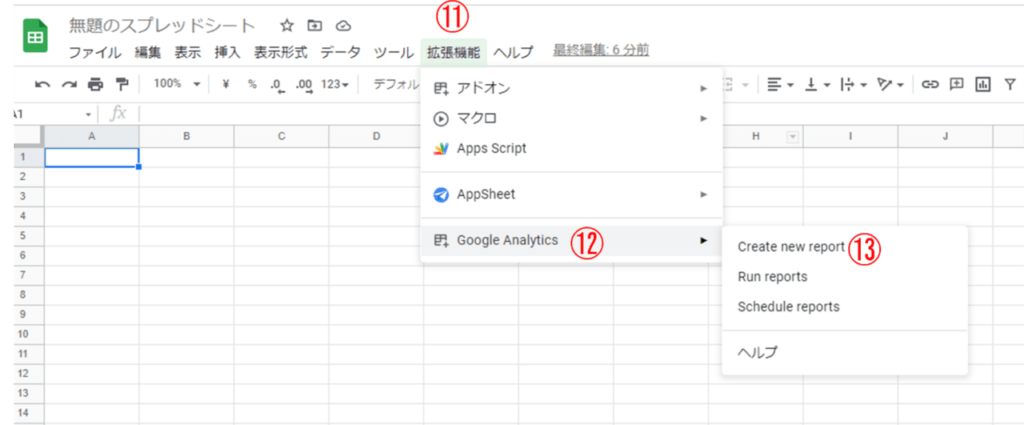The image size is (1024, 425).
Task: Click the Undo arrow icon
Action: [x=42, y=85]
